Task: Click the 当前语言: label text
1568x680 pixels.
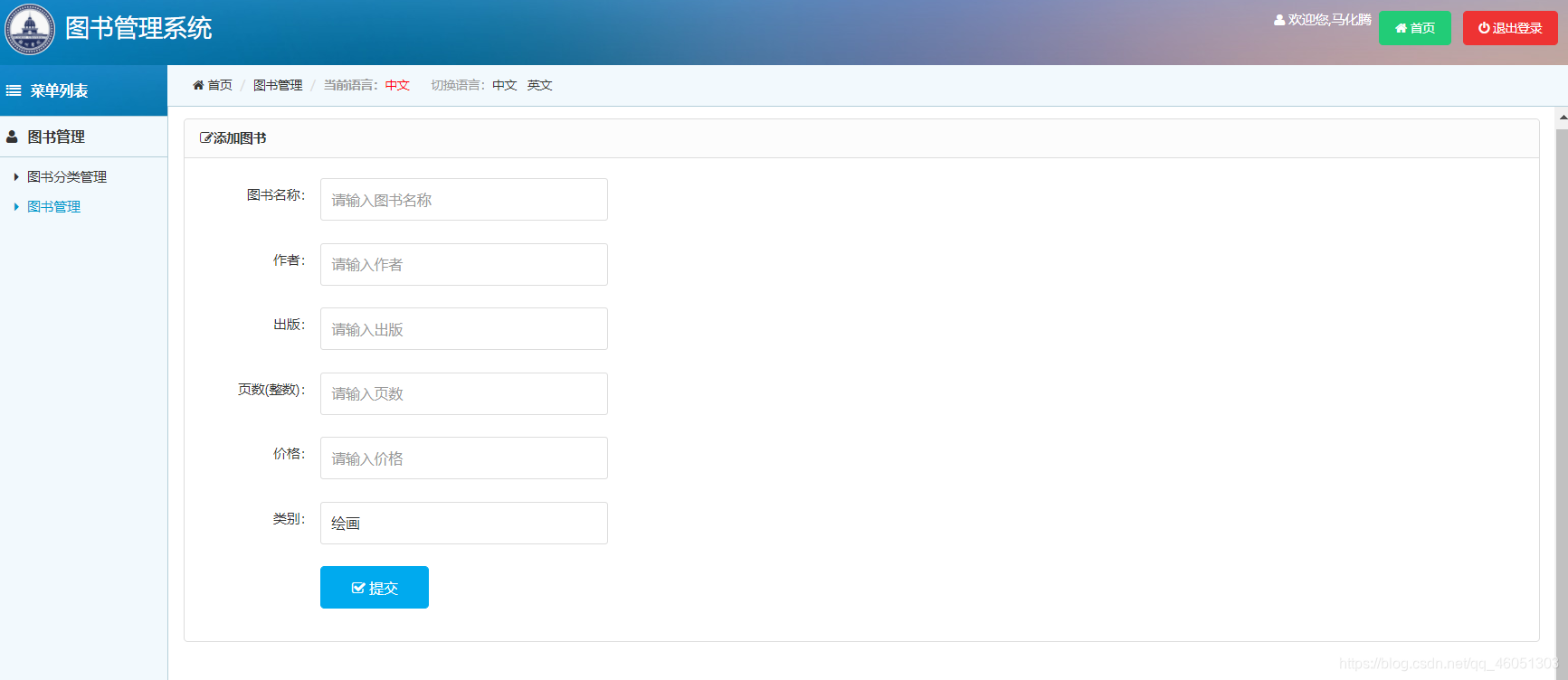Action: pyautogui.click(x=351, y=85)
